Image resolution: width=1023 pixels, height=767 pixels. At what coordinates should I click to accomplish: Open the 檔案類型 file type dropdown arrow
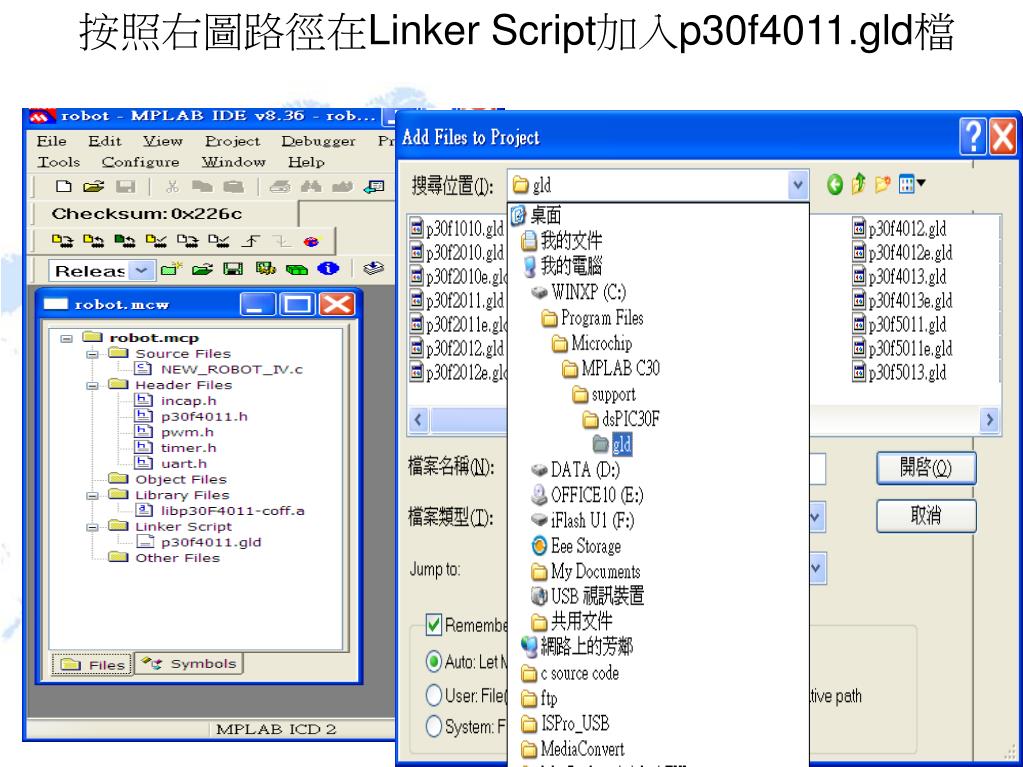pyautogui.click(x=816, y=518)
